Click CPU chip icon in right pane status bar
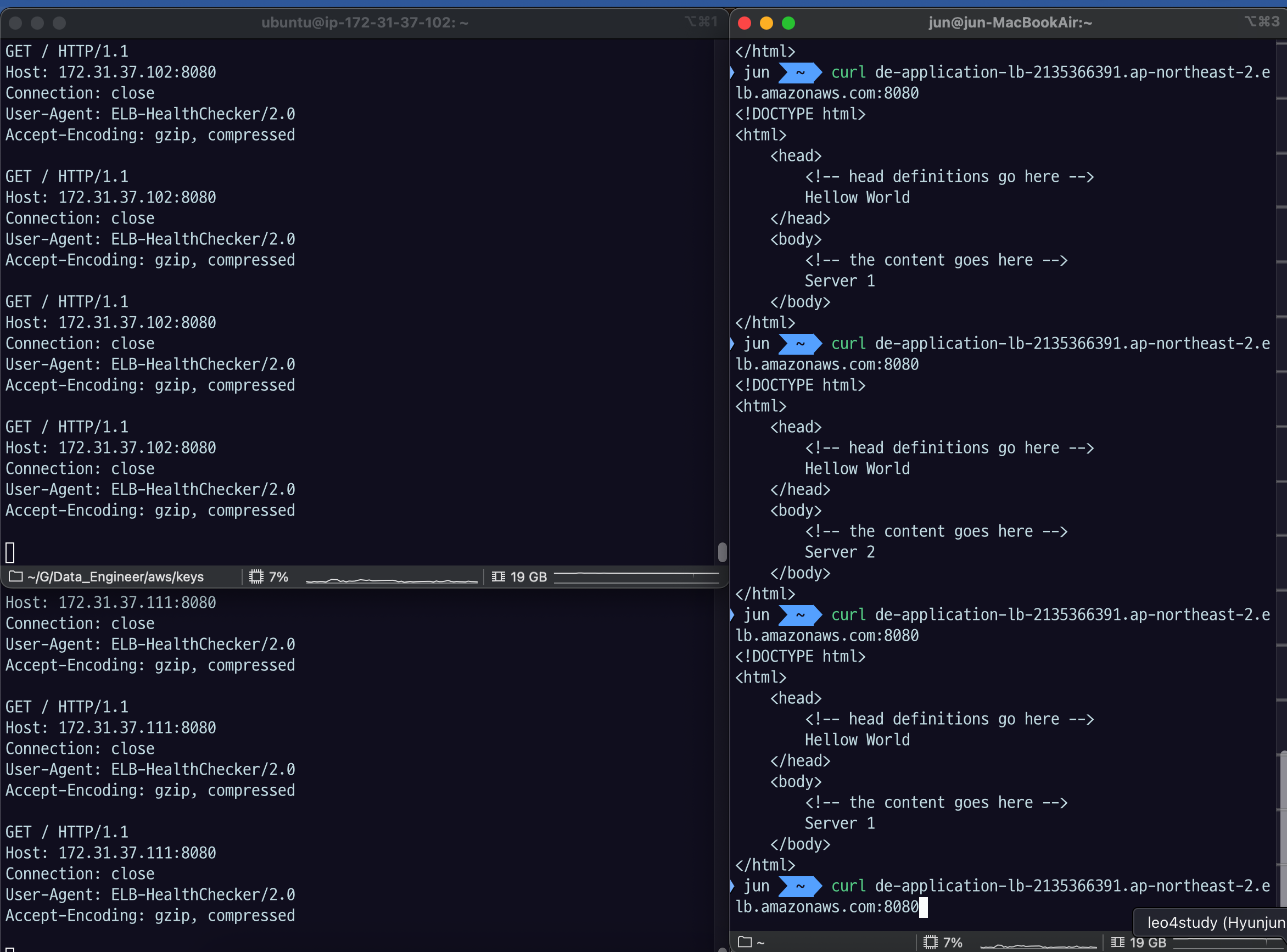Image resolution: width=1287 pixels, height=952 pixels. pyautogui.click(x=930, y=942)
